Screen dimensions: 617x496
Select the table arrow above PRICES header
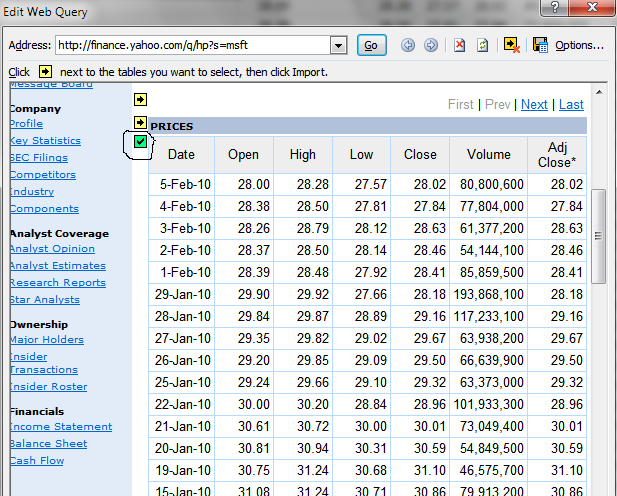(140, 100)
